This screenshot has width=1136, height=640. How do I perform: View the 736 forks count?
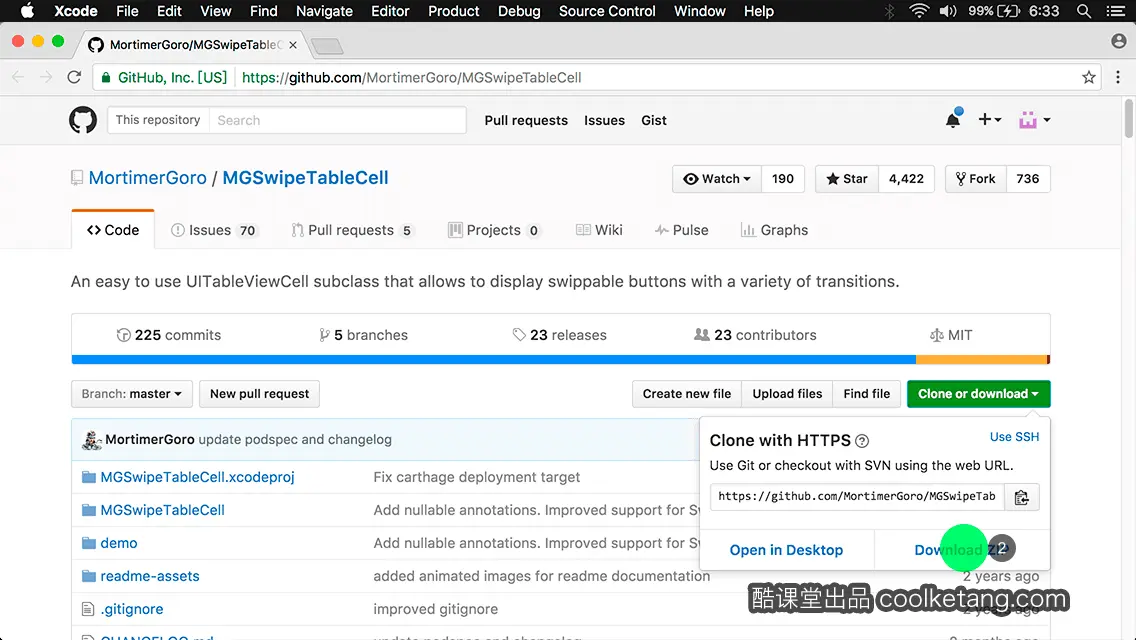point(1027,179)
